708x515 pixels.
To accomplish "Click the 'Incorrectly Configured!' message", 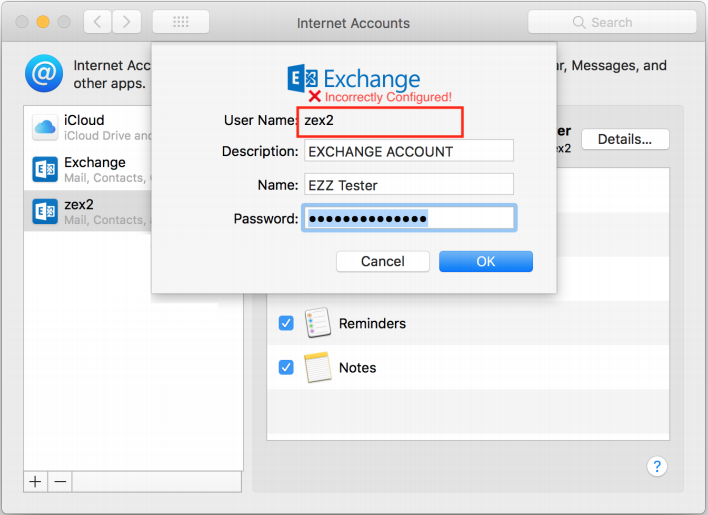I will pyautogui.click(x=388, y=97).
